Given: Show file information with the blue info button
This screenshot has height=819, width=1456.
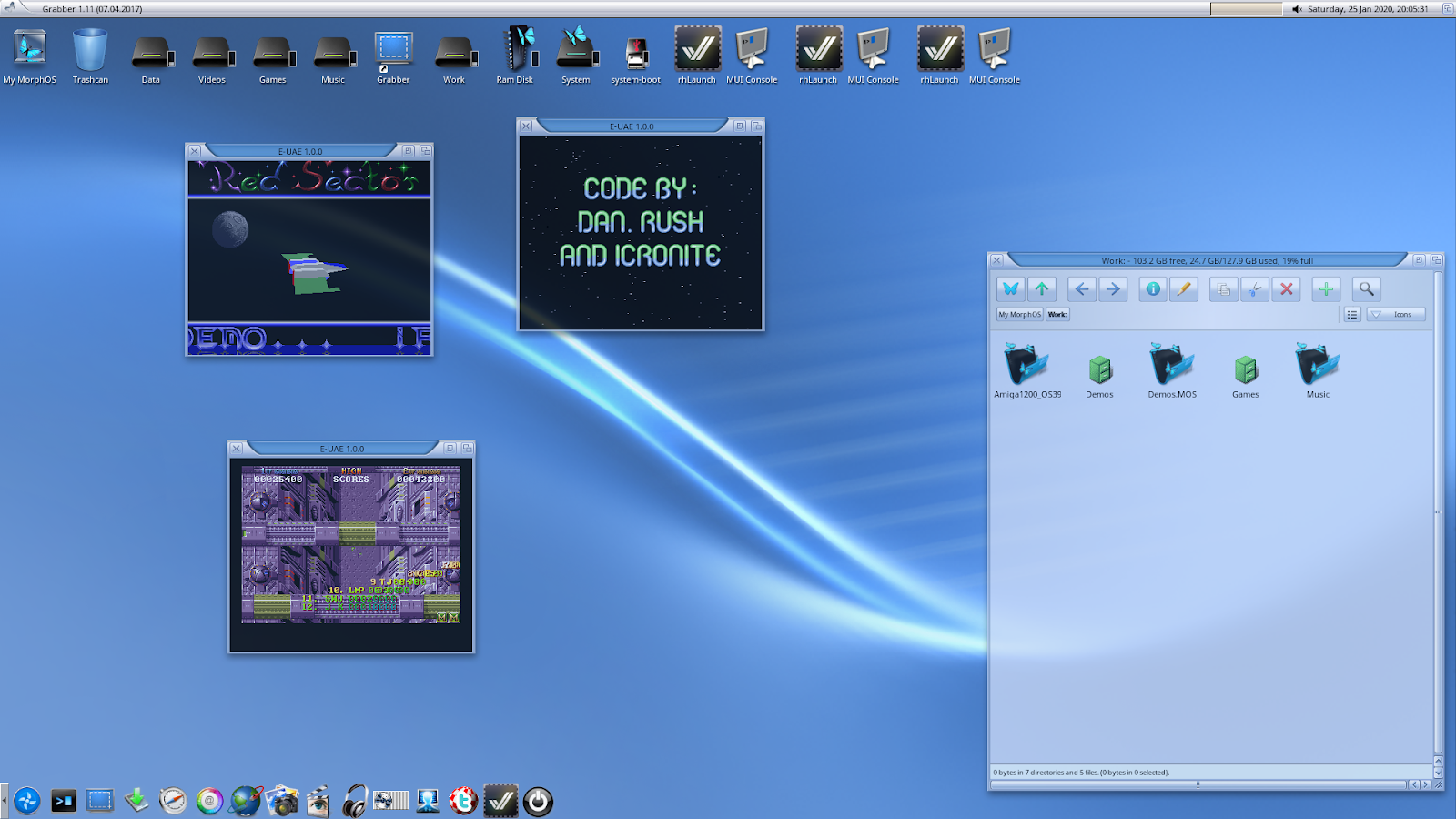Looking at the screenshot, I should [x=1153, y=289].
